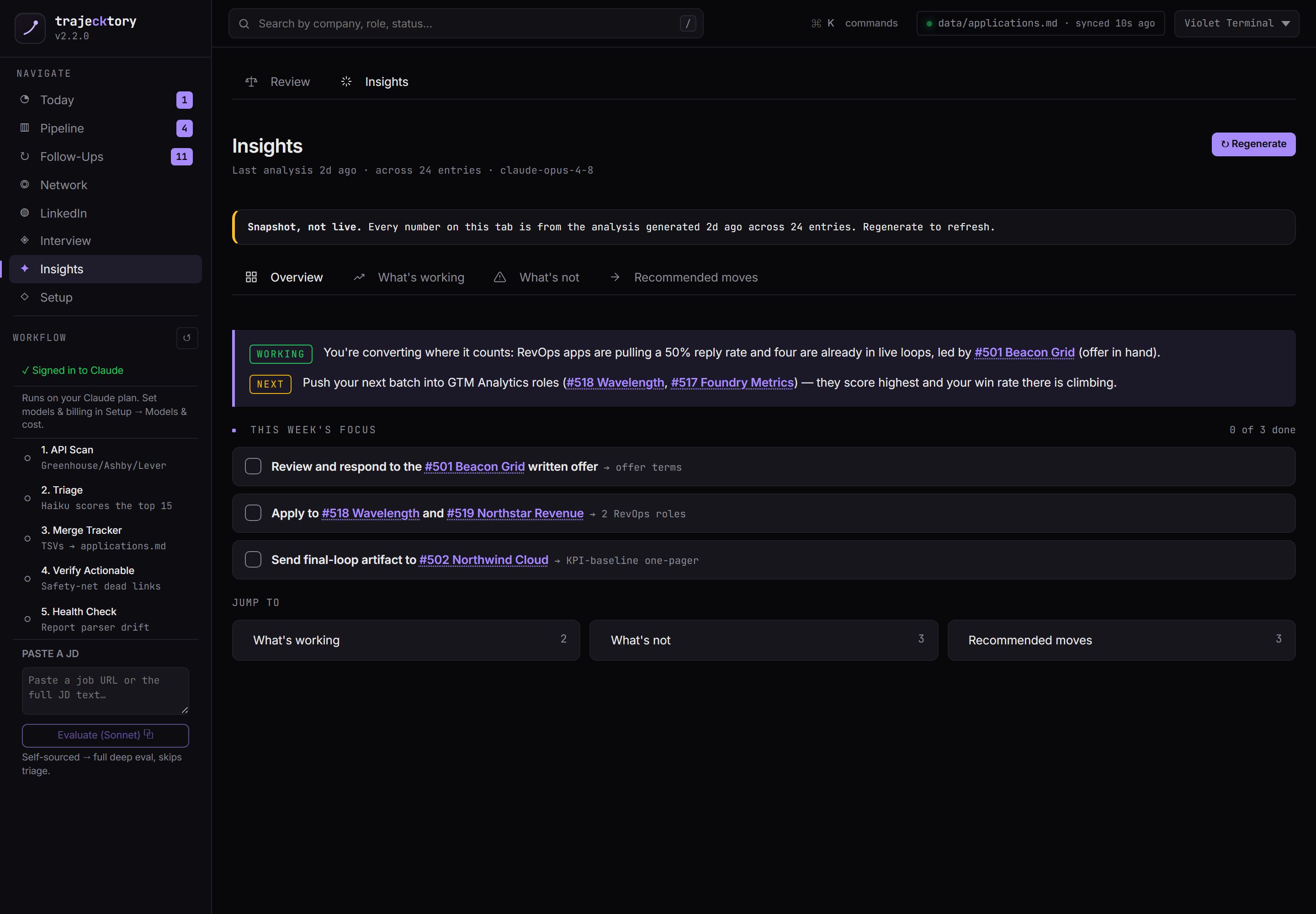1316x914 pixels.
Task: Click the LinkedIn globe icon
Action: [25, 213]
